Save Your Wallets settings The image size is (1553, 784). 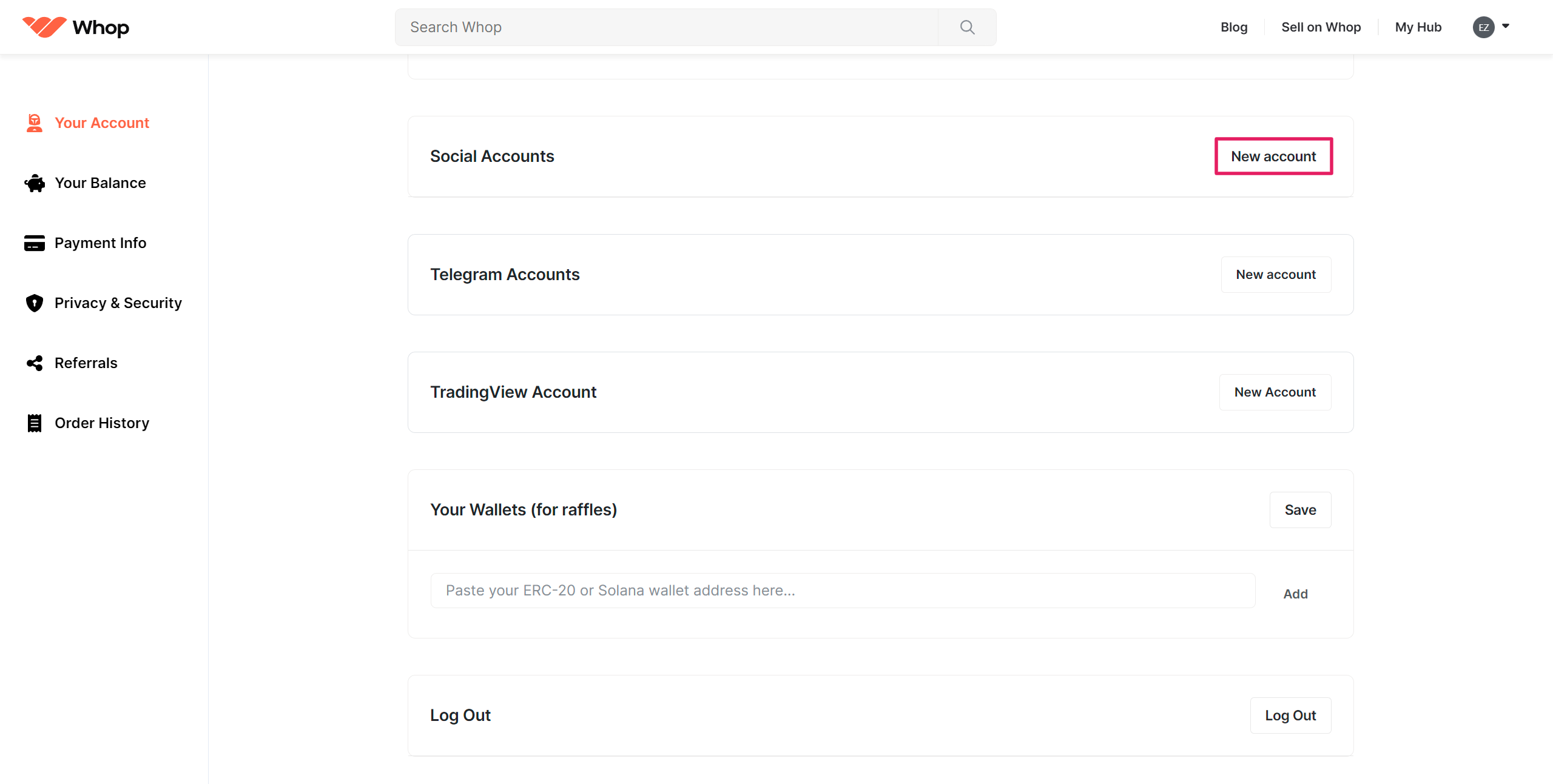[1300, 510]
